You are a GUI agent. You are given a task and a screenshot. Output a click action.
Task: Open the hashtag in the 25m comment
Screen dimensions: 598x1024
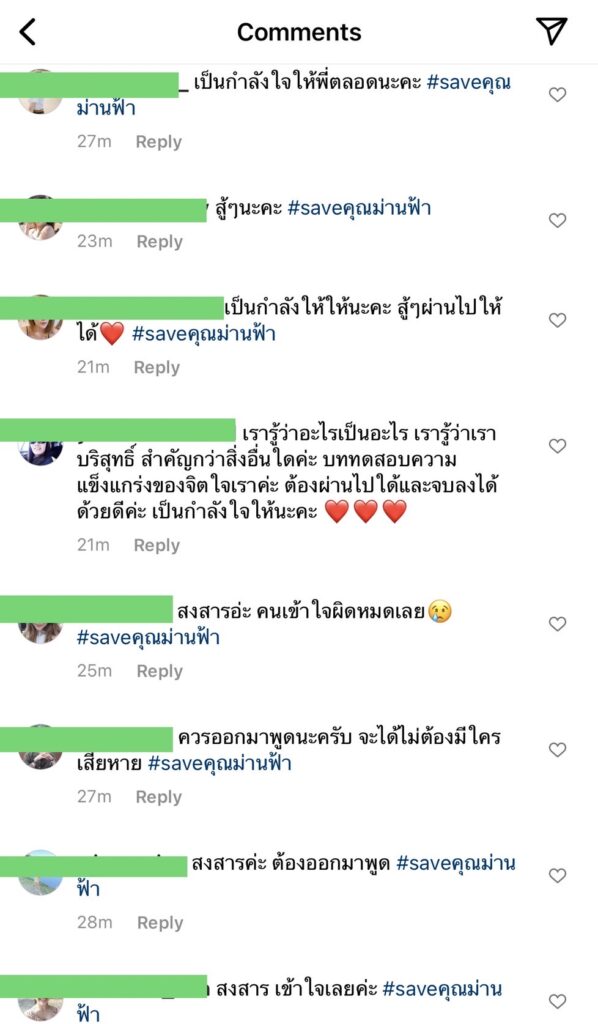click(x=148, y=637)
